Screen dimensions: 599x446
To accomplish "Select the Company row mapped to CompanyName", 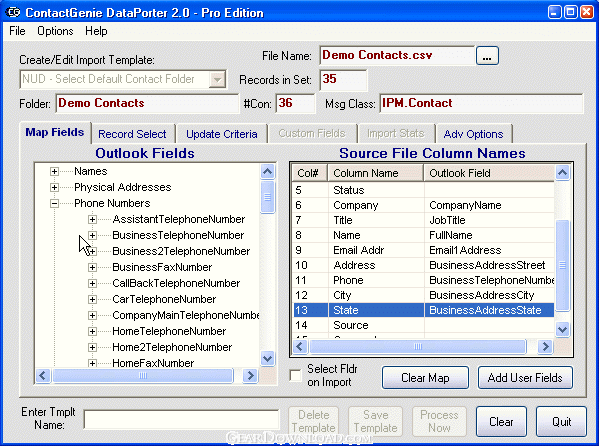I will [423, 205].
